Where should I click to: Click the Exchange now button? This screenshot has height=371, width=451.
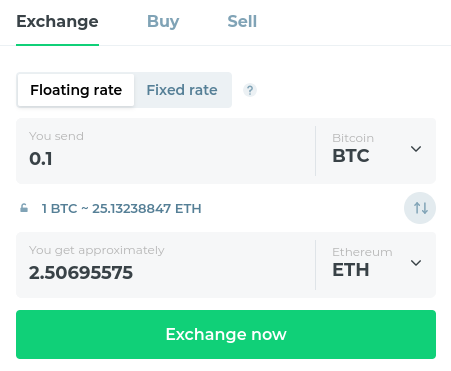[226, 334]
